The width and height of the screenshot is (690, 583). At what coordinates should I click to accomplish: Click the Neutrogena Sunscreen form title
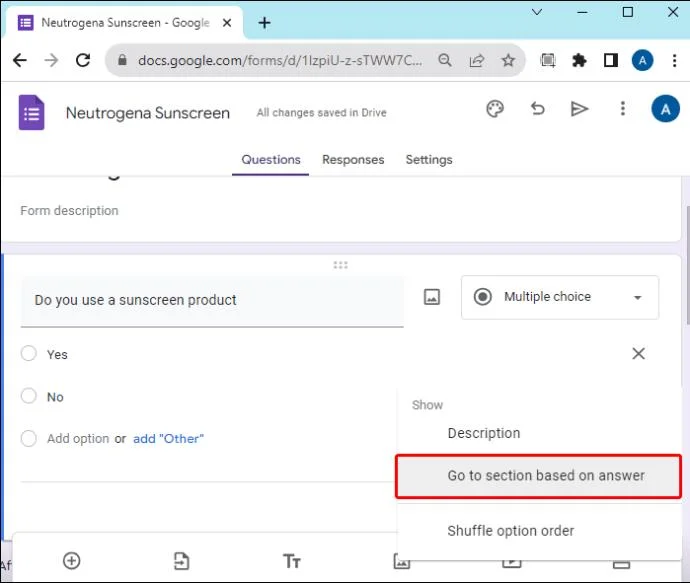click(x=148, y=113)
